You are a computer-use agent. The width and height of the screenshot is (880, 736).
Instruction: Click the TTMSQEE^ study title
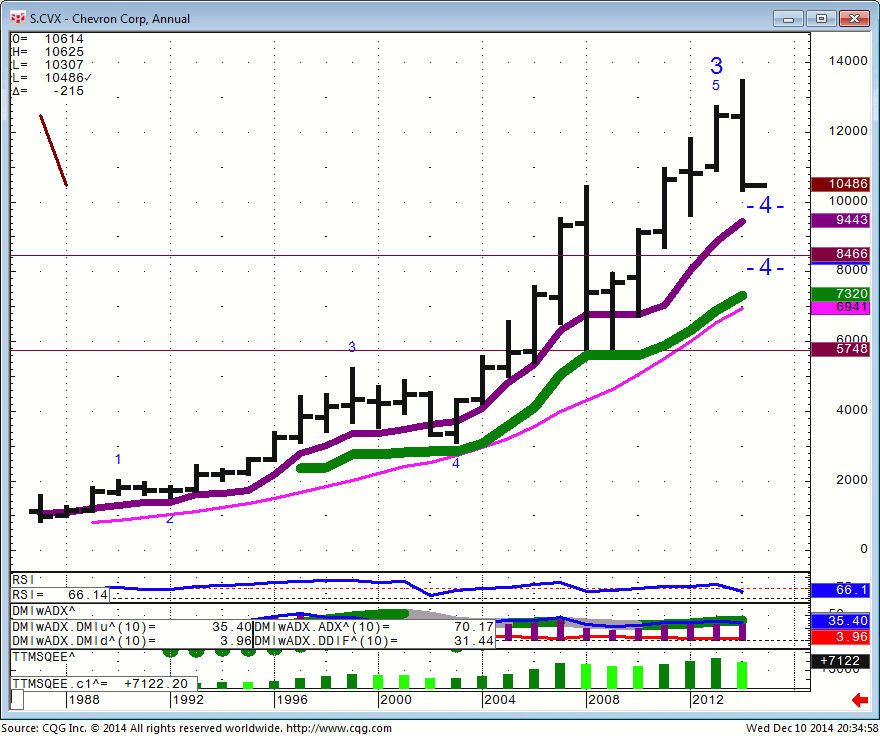[44, 657]
